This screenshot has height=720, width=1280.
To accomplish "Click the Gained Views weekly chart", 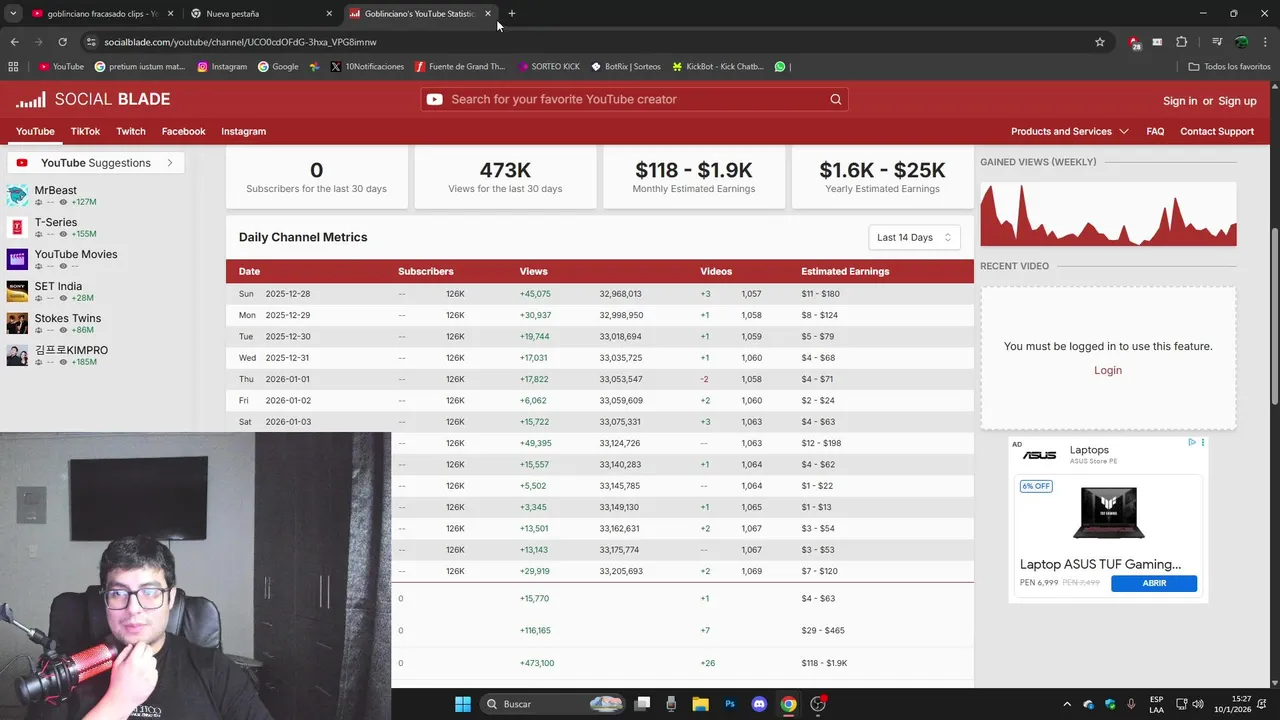I will pos(1108,214).
